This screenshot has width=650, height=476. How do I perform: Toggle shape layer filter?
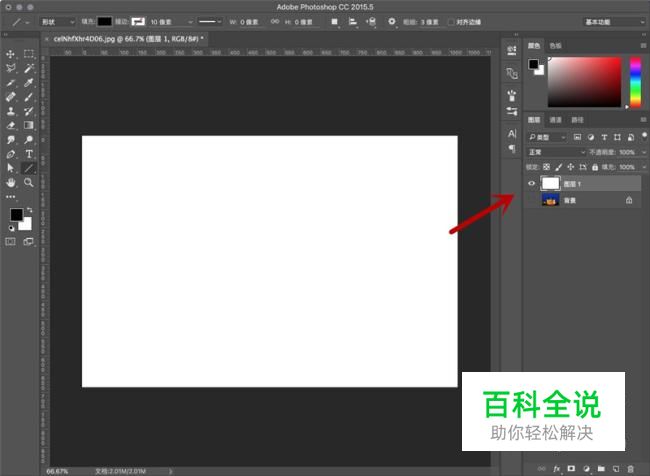[617, 137]
